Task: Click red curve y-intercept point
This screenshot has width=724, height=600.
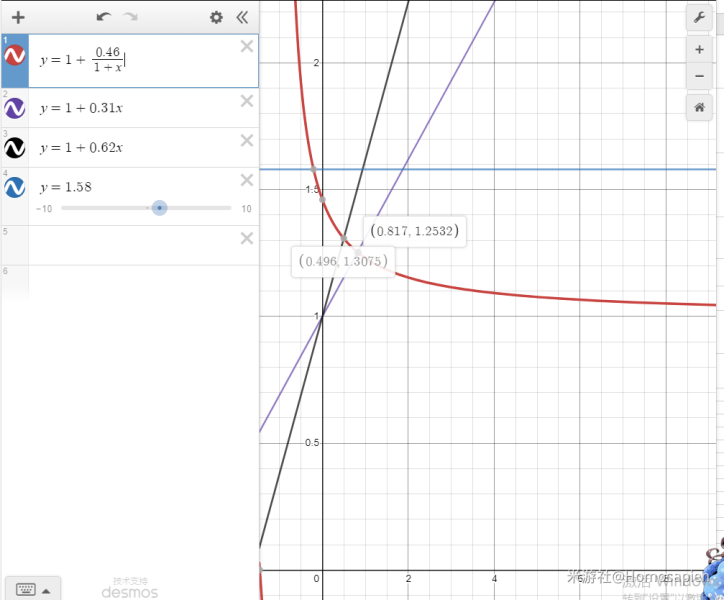Action: pos(322,200)
